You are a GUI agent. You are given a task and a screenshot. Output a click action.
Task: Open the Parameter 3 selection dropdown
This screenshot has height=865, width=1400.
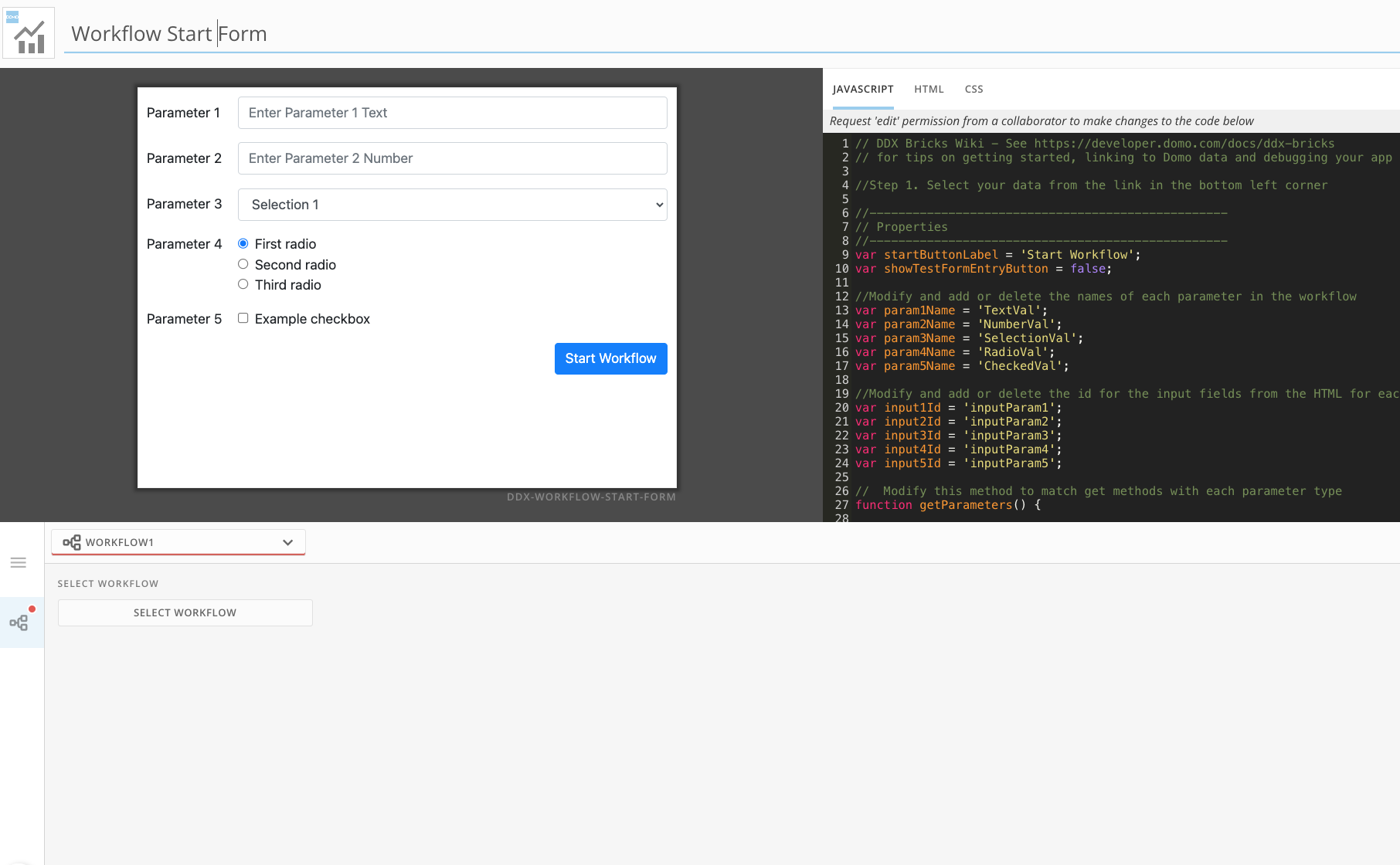click(452, 204)
